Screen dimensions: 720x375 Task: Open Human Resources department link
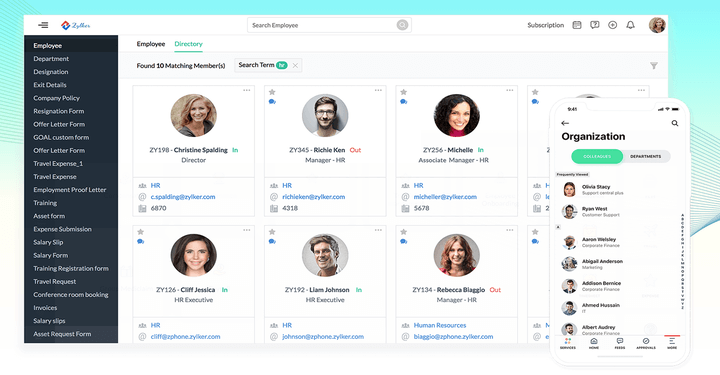coord(440,325)
